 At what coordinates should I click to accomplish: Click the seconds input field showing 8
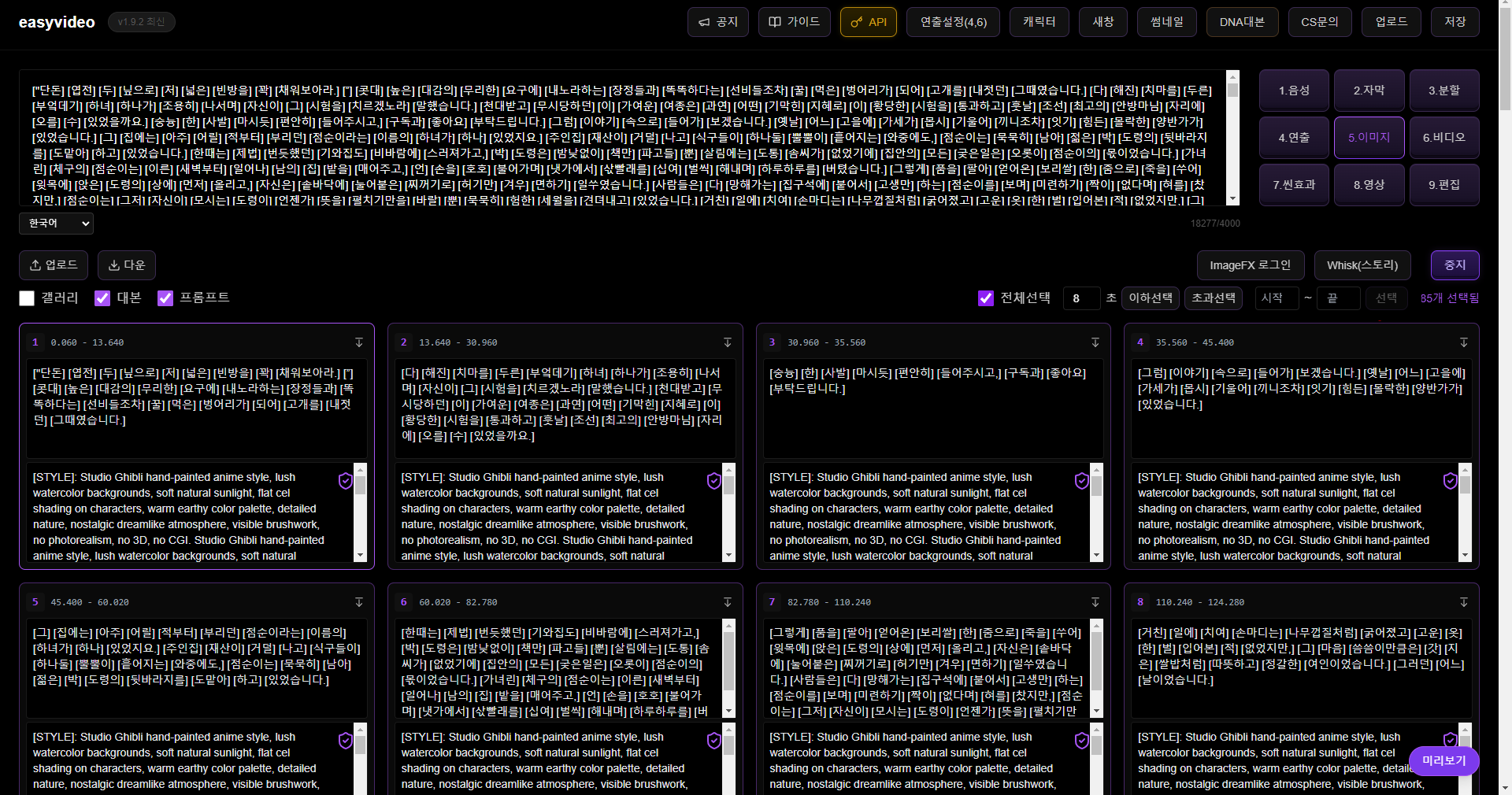pyautogui.click(x=1080, y=298)
